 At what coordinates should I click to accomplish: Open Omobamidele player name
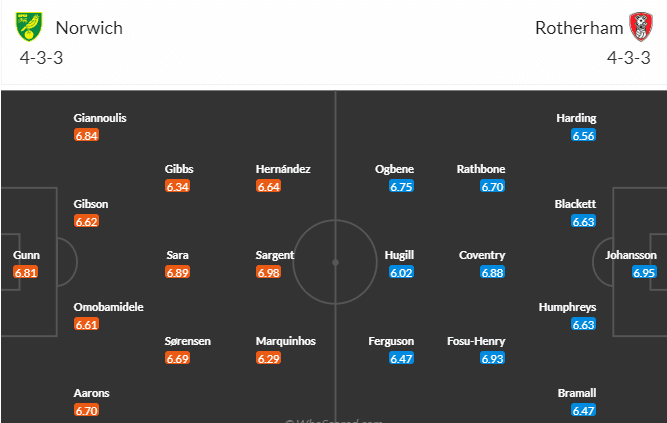point(109,307)
